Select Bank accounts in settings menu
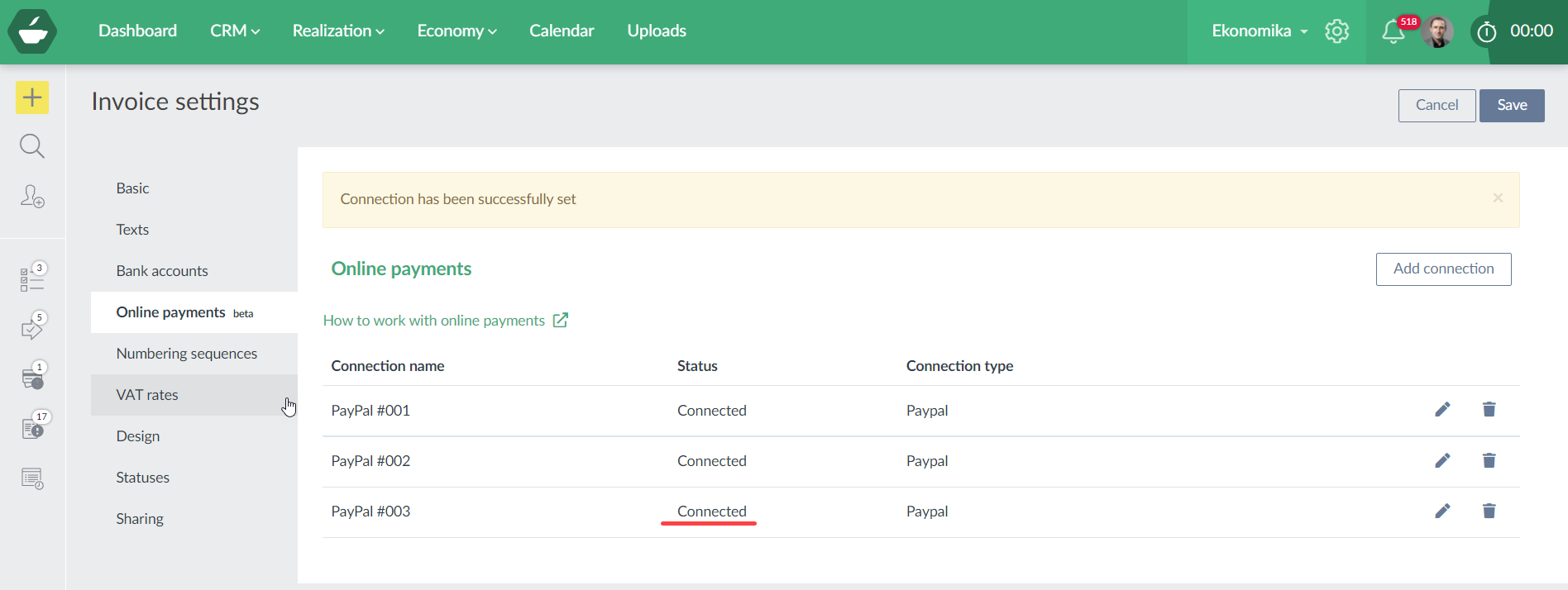Image resolution: width=1568 pixels, height=590 pixels. tap(162, 271)
